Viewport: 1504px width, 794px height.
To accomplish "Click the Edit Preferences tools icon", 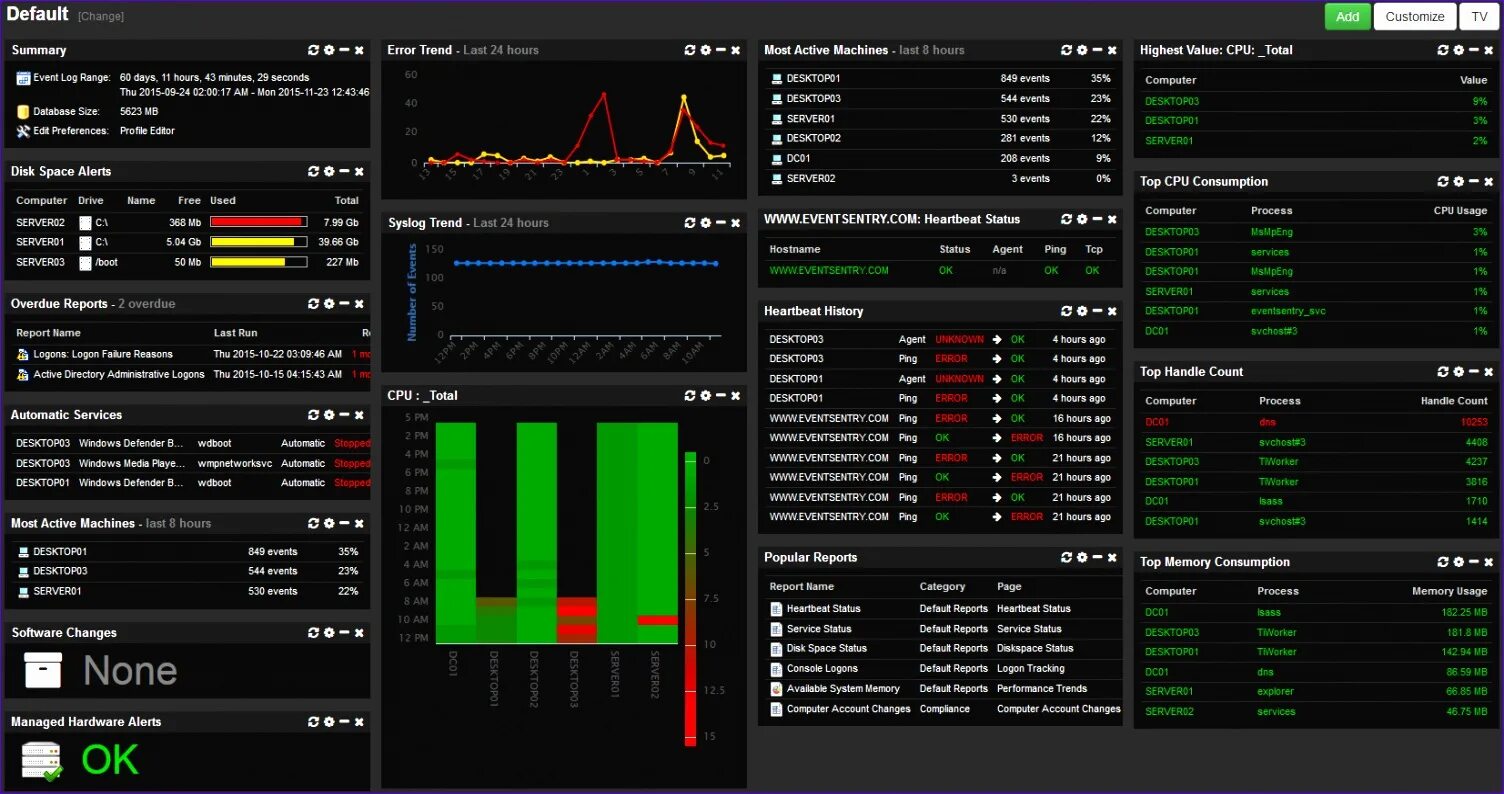I will (24, 131).
